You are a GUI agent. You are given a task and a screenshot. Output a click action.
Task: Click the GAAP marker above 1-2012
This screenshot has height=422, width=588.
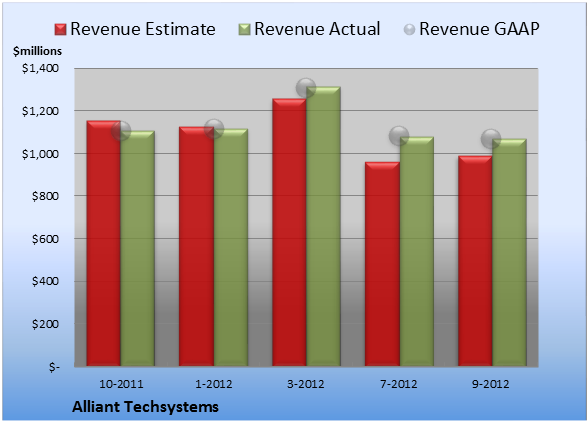pyautogui.click(x=214, y=129)
